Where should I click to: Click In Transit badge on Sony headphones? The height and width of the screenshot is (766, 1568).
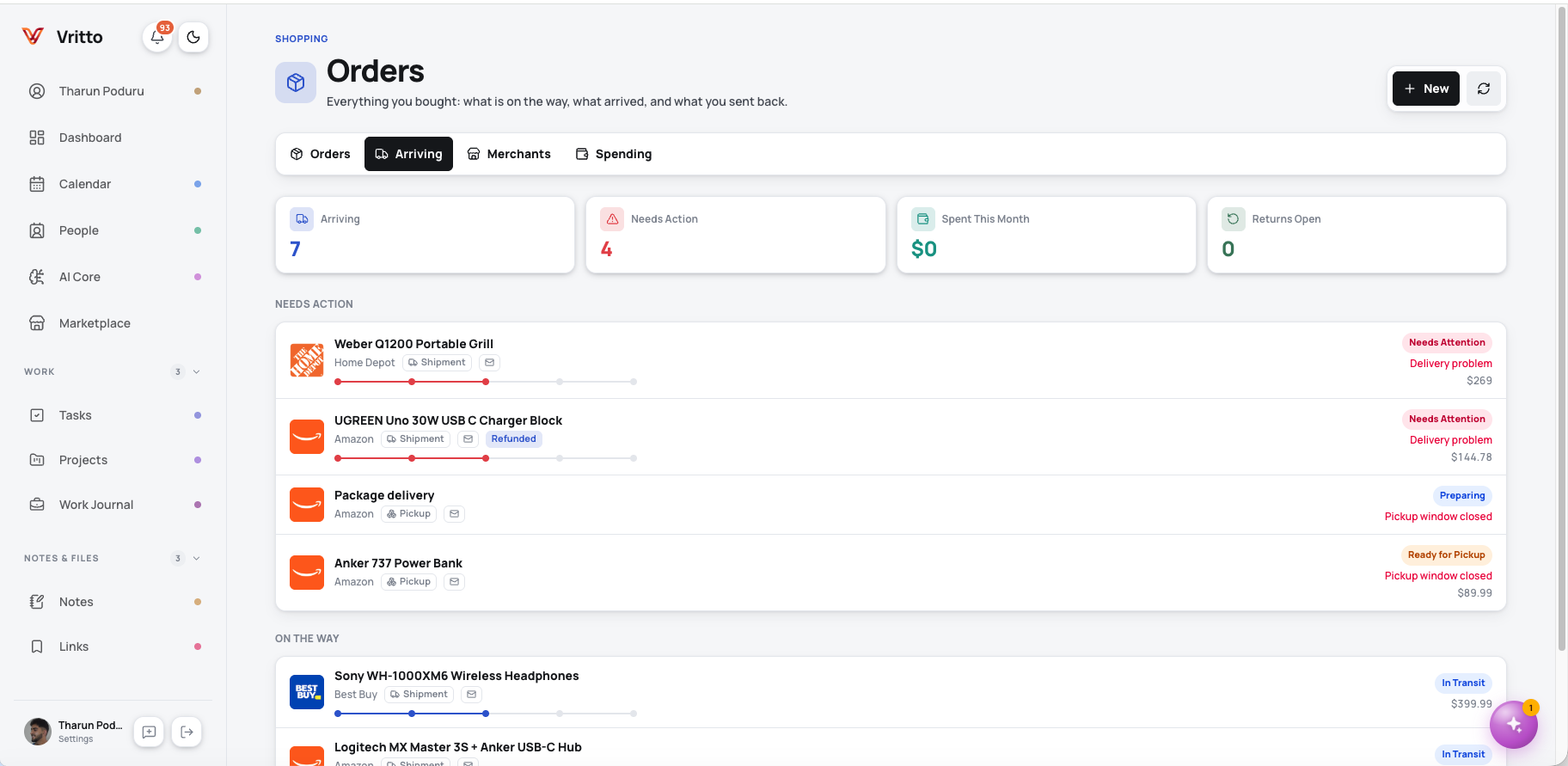1463,683
